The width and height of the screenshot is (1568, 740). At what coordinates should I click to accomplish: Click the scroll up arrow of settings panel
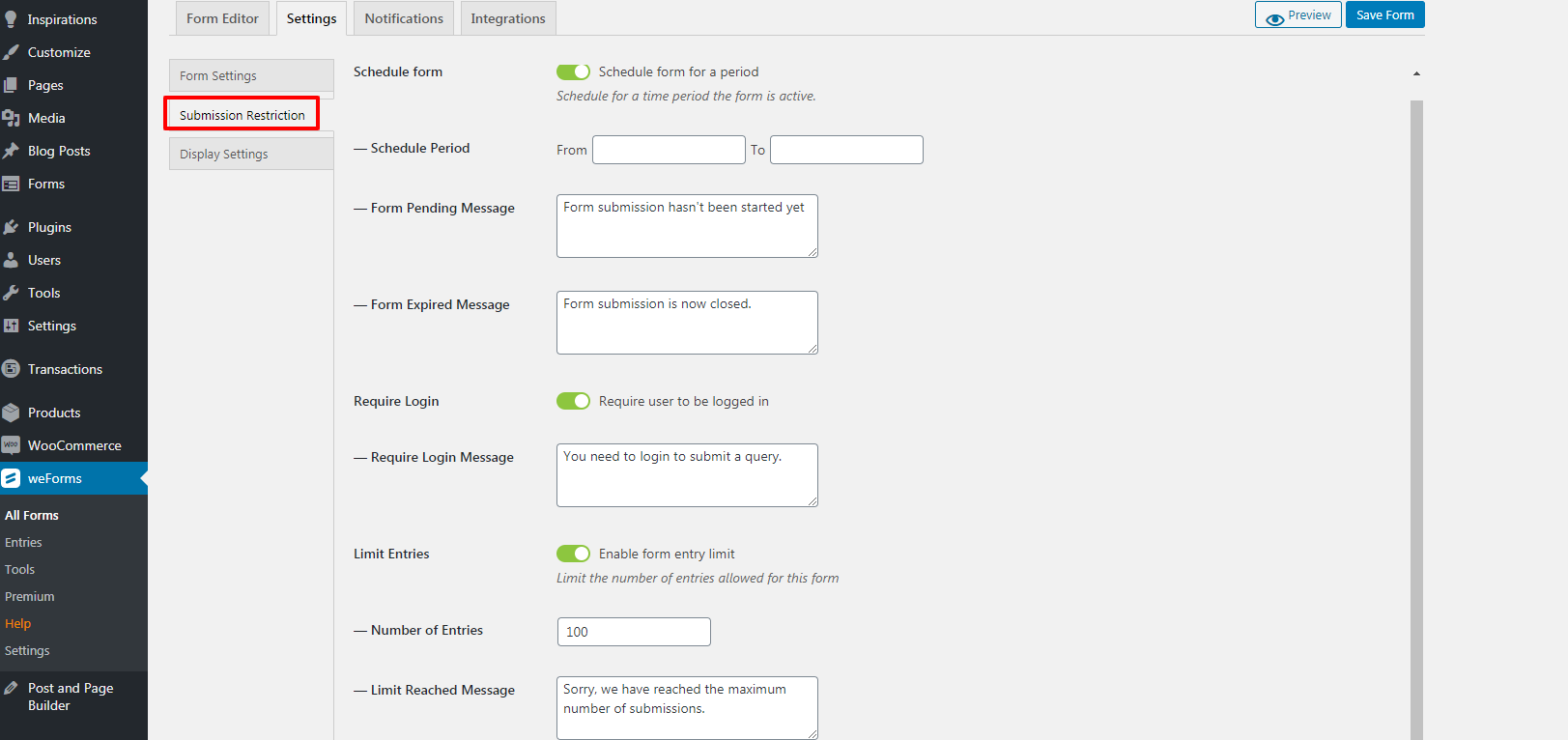tap(1416, 73)
